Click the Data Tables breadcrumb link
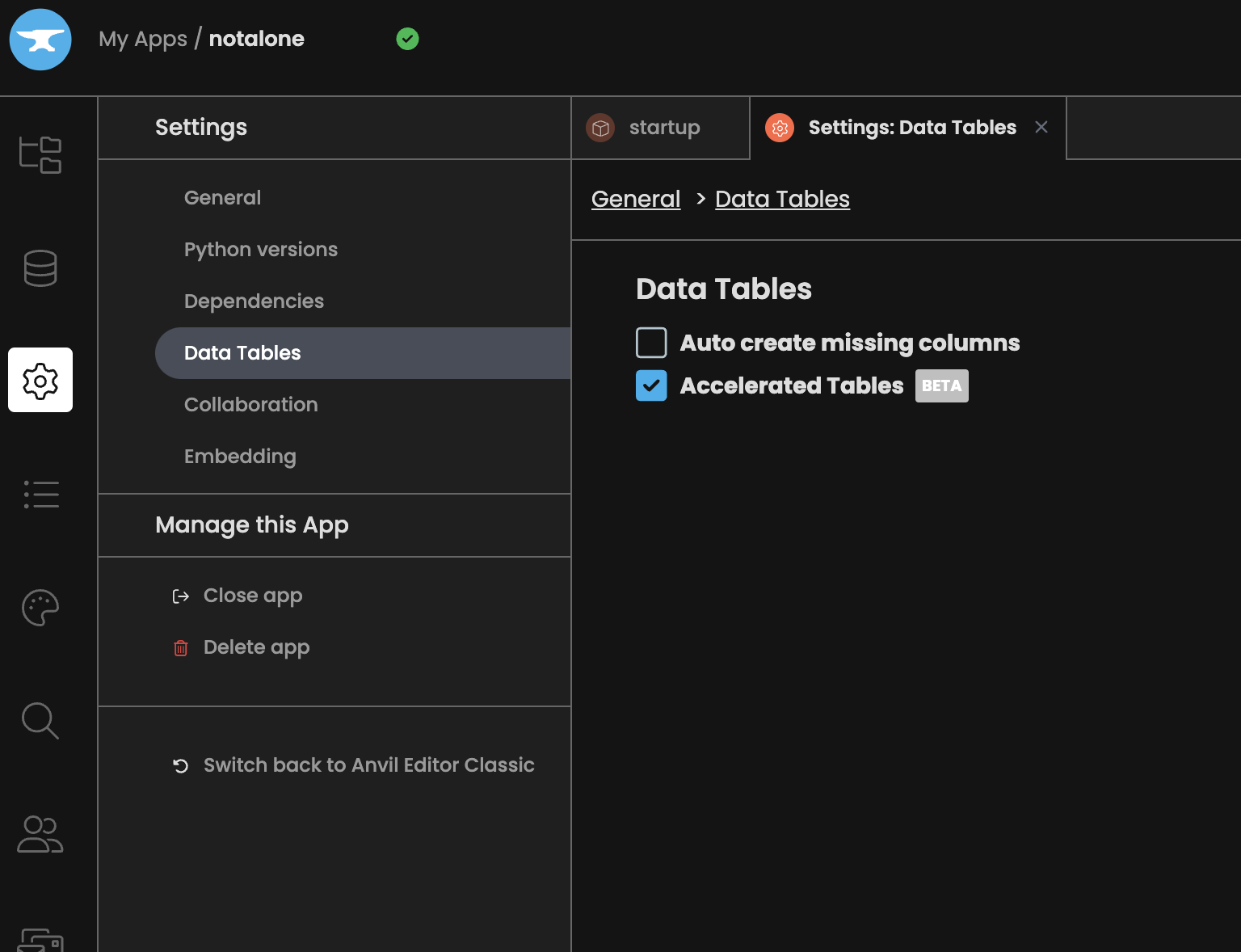 click(x=782, y=199)
